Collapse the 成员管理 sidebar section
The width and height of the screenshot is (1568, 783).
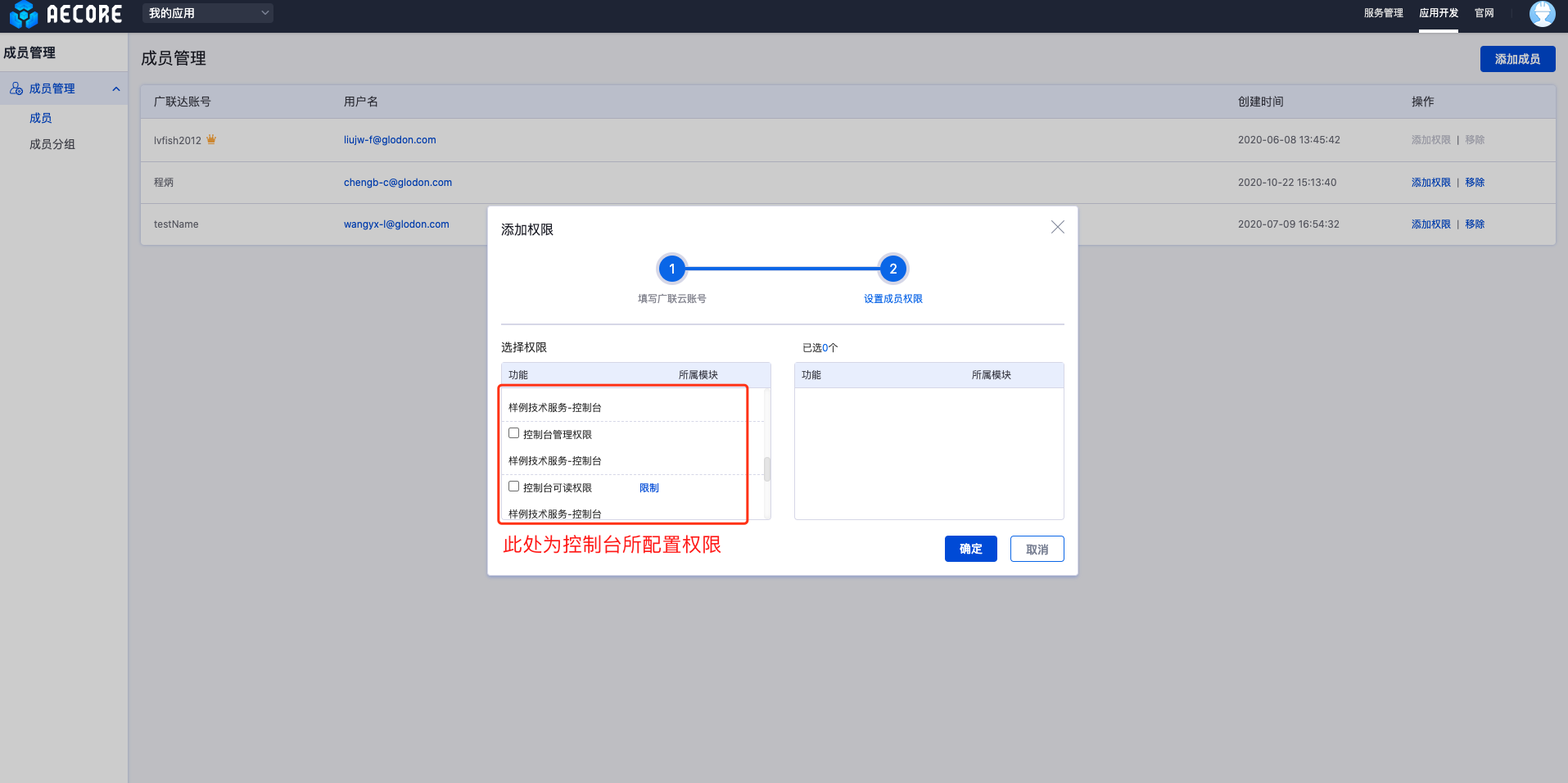pyautogui.click(x=116, y=88)
